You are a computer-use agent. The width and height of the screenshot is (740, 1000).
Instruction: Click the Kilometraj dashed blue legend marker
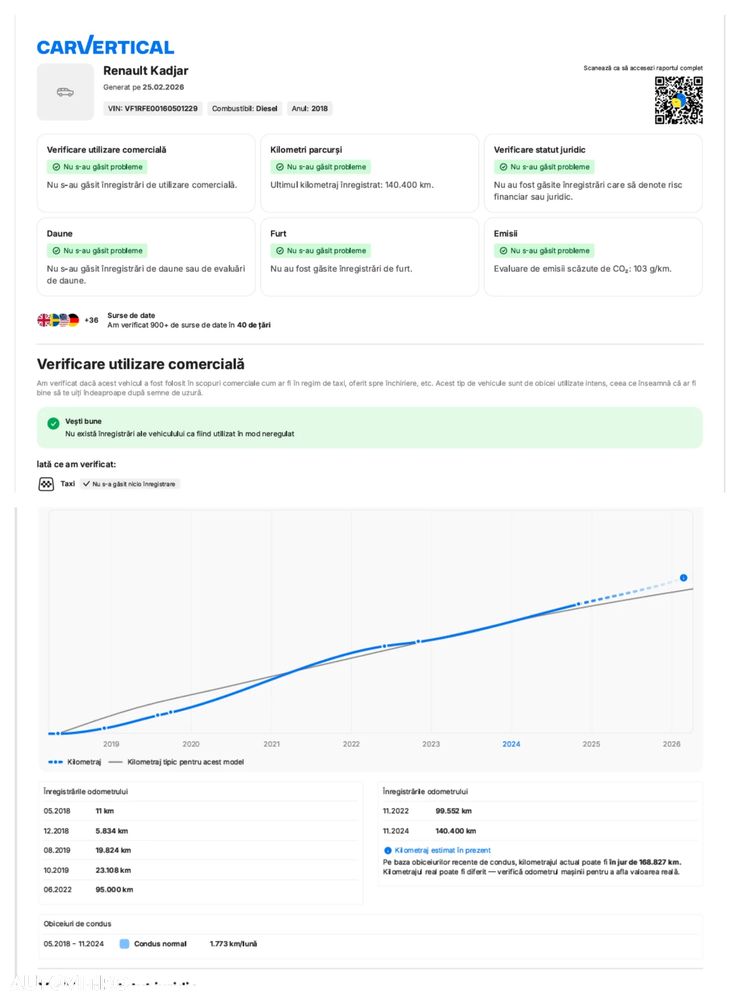click(53, 762)
